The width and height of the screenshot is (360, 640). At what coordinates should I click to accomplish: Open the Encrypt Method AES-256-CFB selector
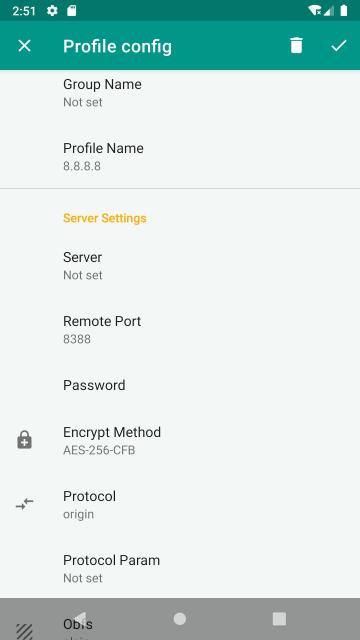(180, 440)
